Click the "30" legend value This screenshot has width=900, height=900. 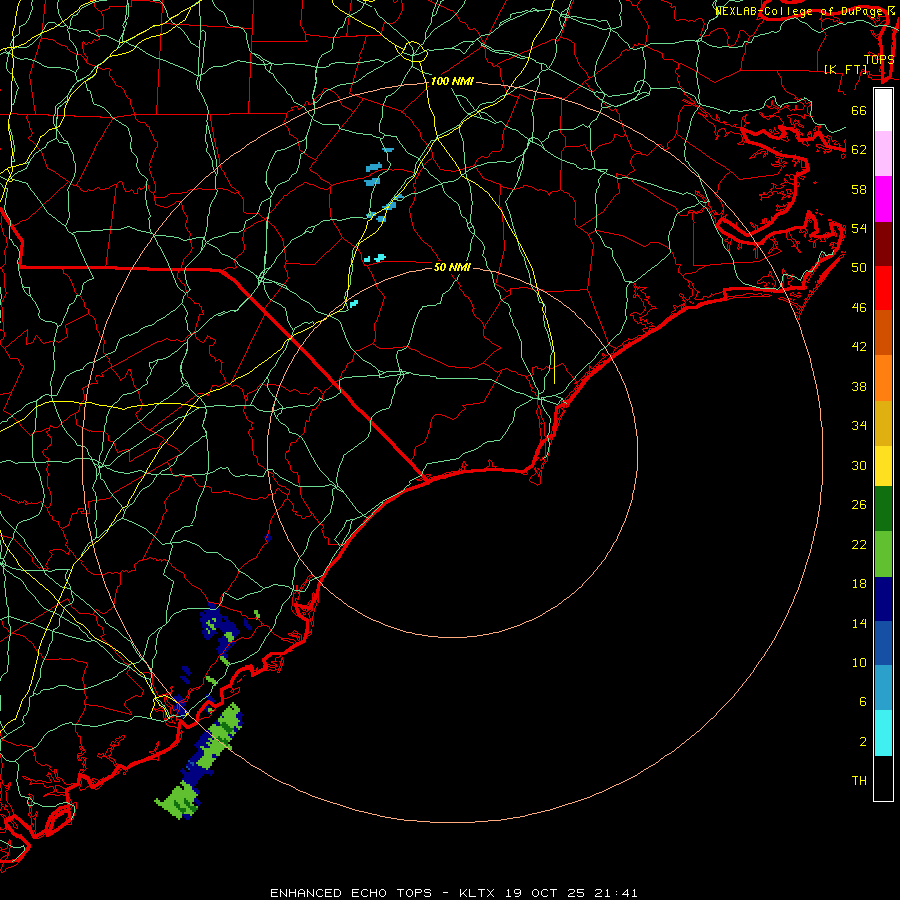point(859,465)
